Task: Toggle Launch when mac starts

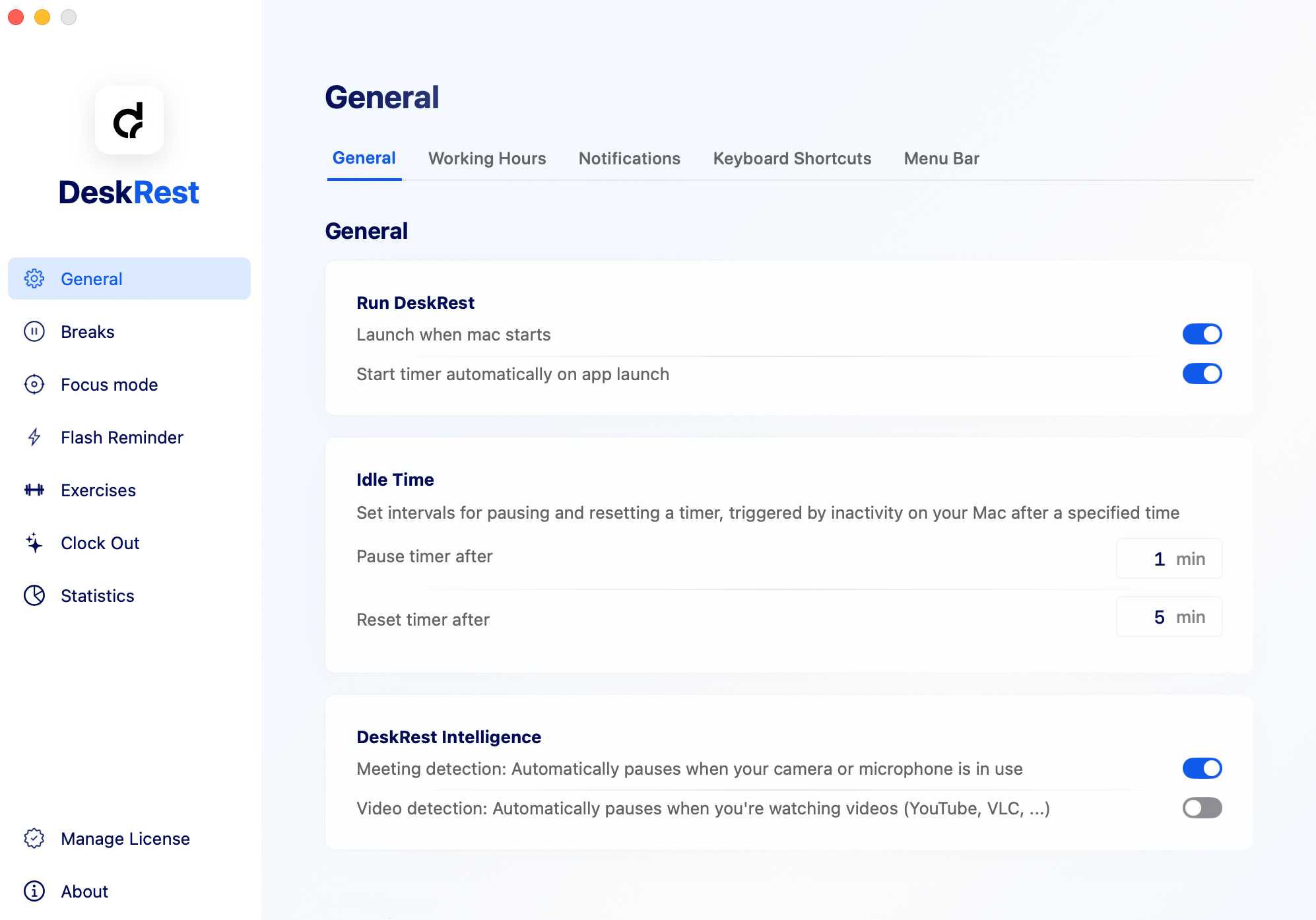Action: [1202, 334]
